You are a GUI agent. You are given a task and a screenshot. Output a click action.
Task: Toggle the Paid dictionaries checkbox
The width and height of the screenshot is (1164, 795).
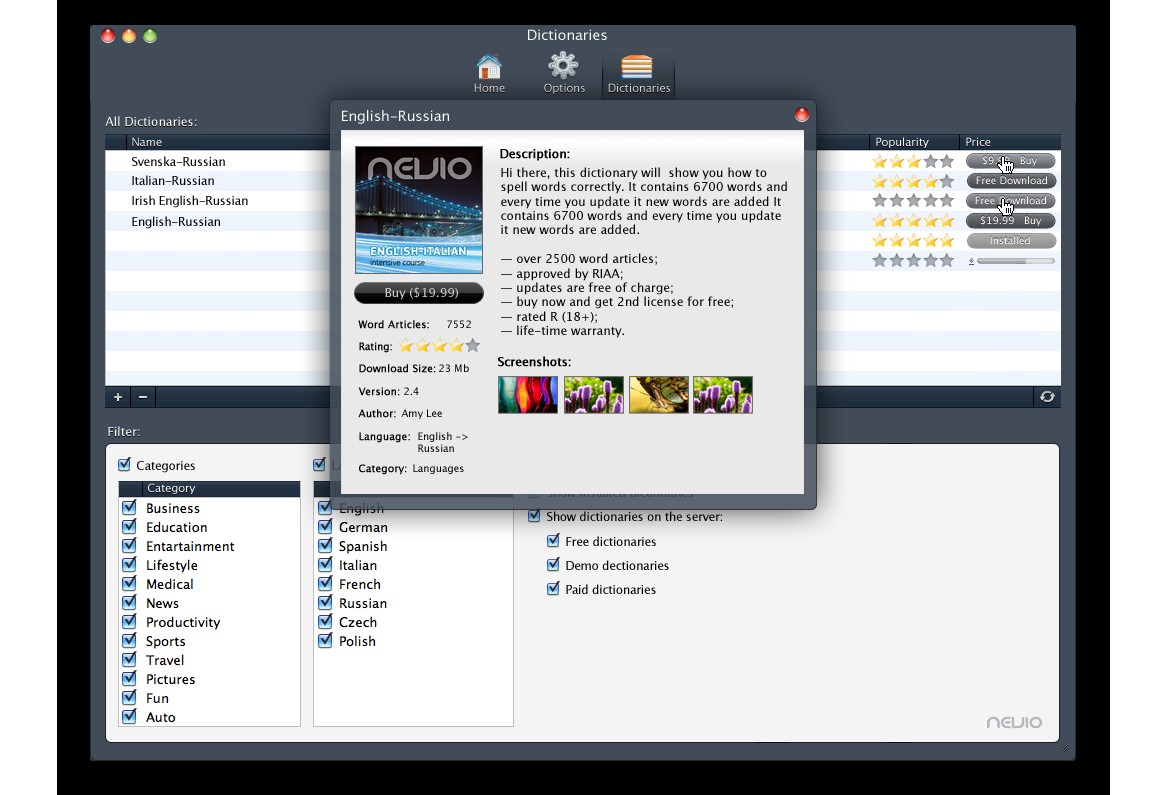553,589
